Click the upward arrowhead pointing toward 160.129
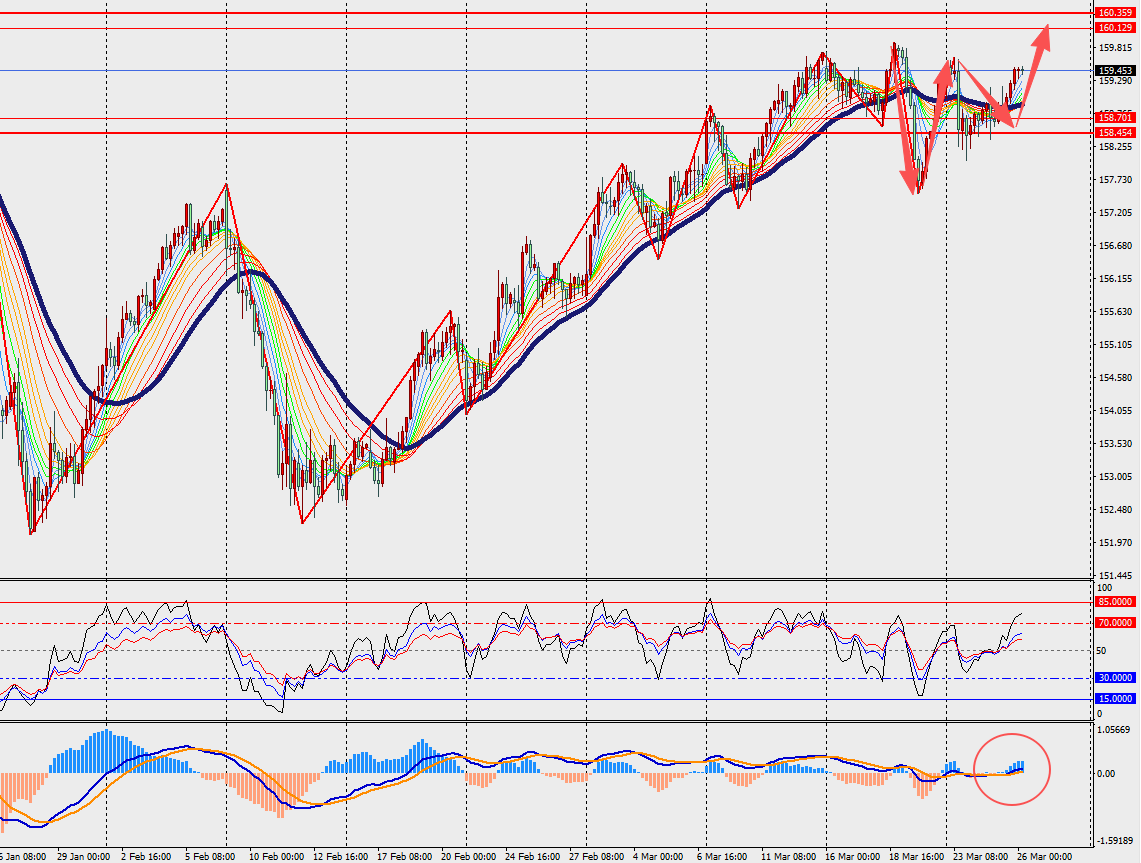 (x=1044, y=33)
